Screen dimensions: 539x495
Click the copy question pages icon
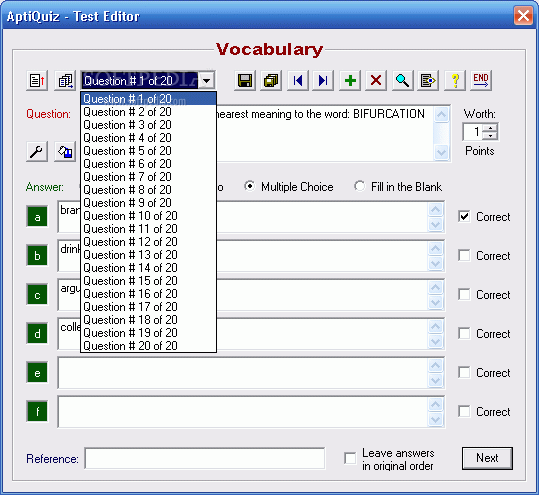pyautogui.click(x=65, y=81)
